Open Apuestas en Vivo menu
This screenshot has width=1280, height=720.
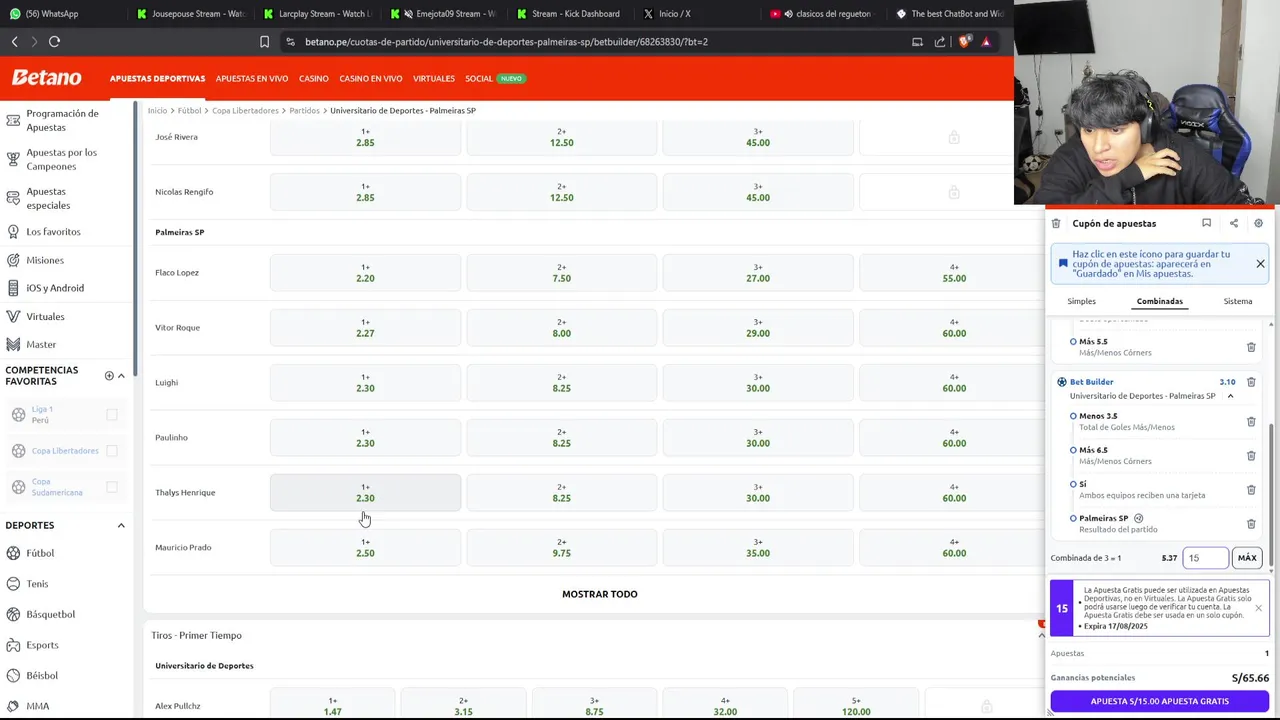click(252, 78)
